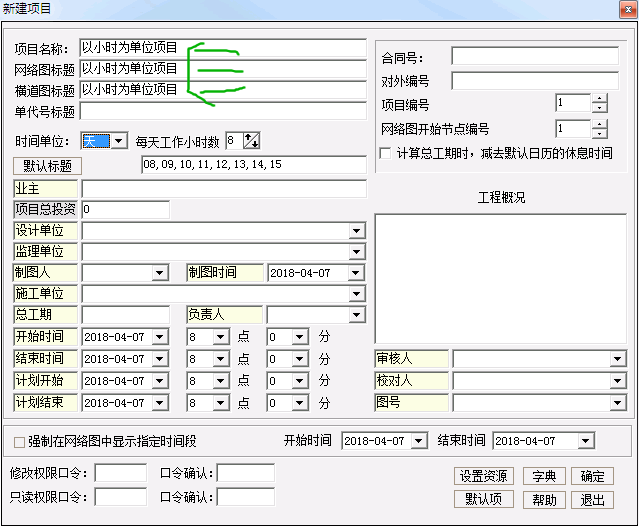
Task: Click the 业主 label button
Action: pos(45,189)
